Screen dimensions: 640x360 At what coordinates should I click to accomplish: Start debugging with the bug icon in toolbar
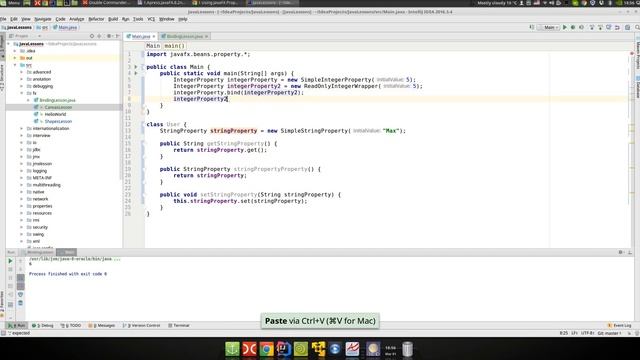573,27
